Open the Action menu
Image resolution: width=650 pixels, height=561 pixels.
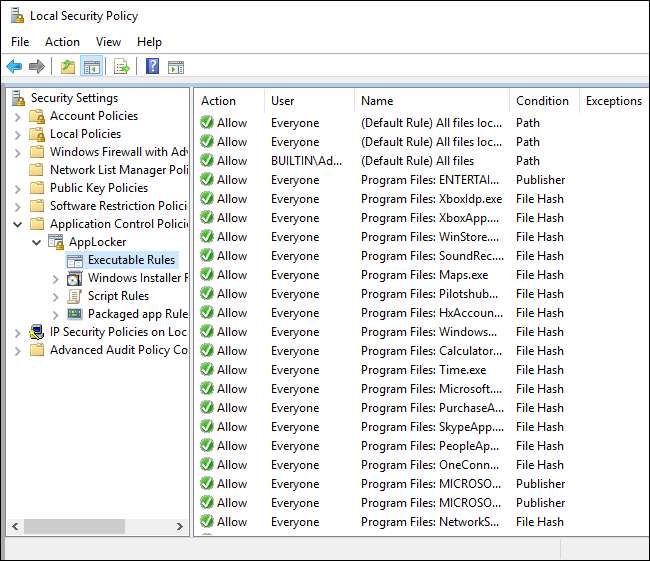click(x=62, y=42)
